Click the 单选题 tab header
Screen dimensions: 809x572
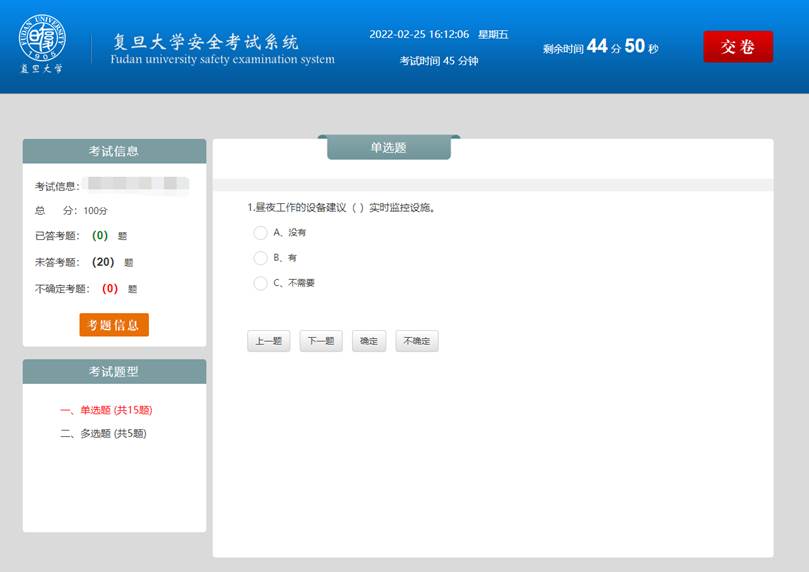tap(389, 148)
